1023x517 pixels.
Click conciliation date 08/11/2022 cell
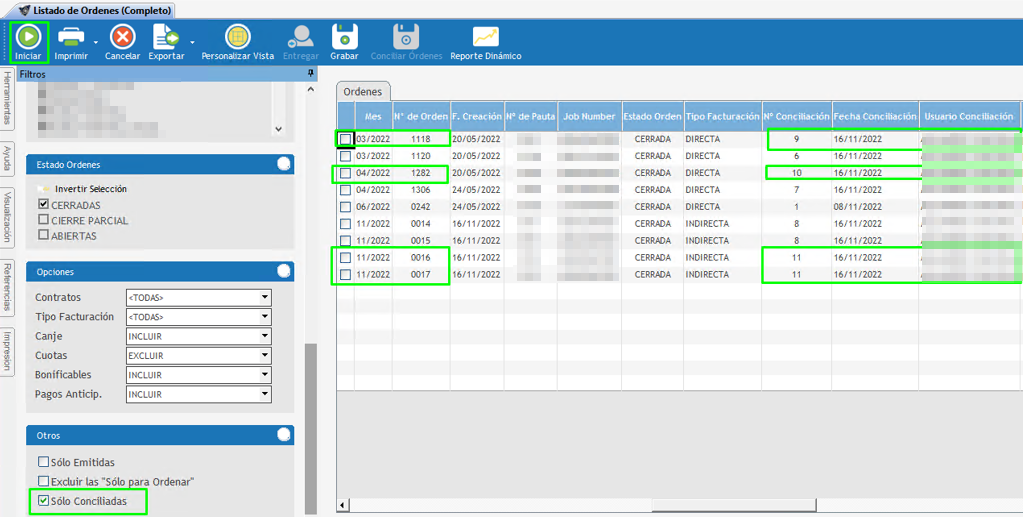(x=875, y=207)
